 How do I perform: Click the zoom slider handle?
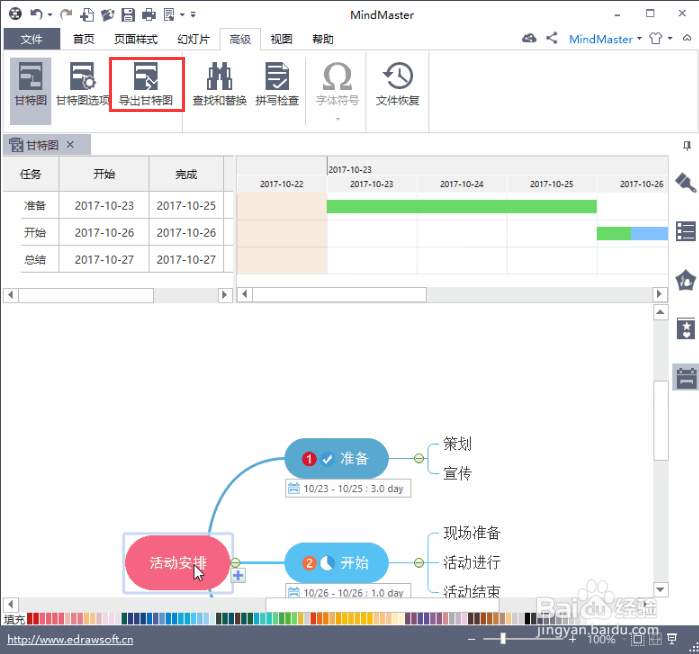coord(503,639)
